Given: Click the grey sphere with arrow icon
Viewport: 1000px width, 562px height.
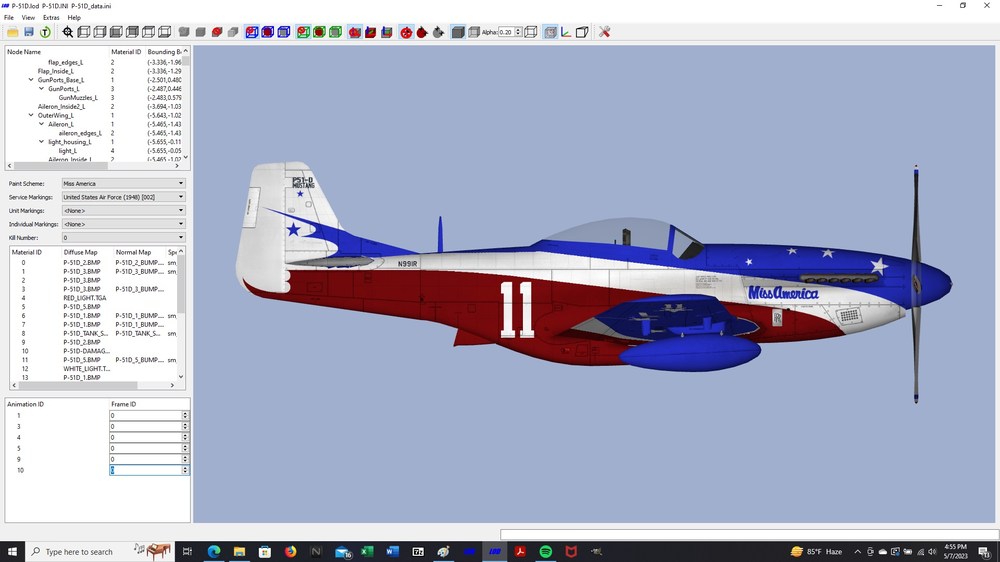Looking at the screenshot, I should click(x=438, y=32).
